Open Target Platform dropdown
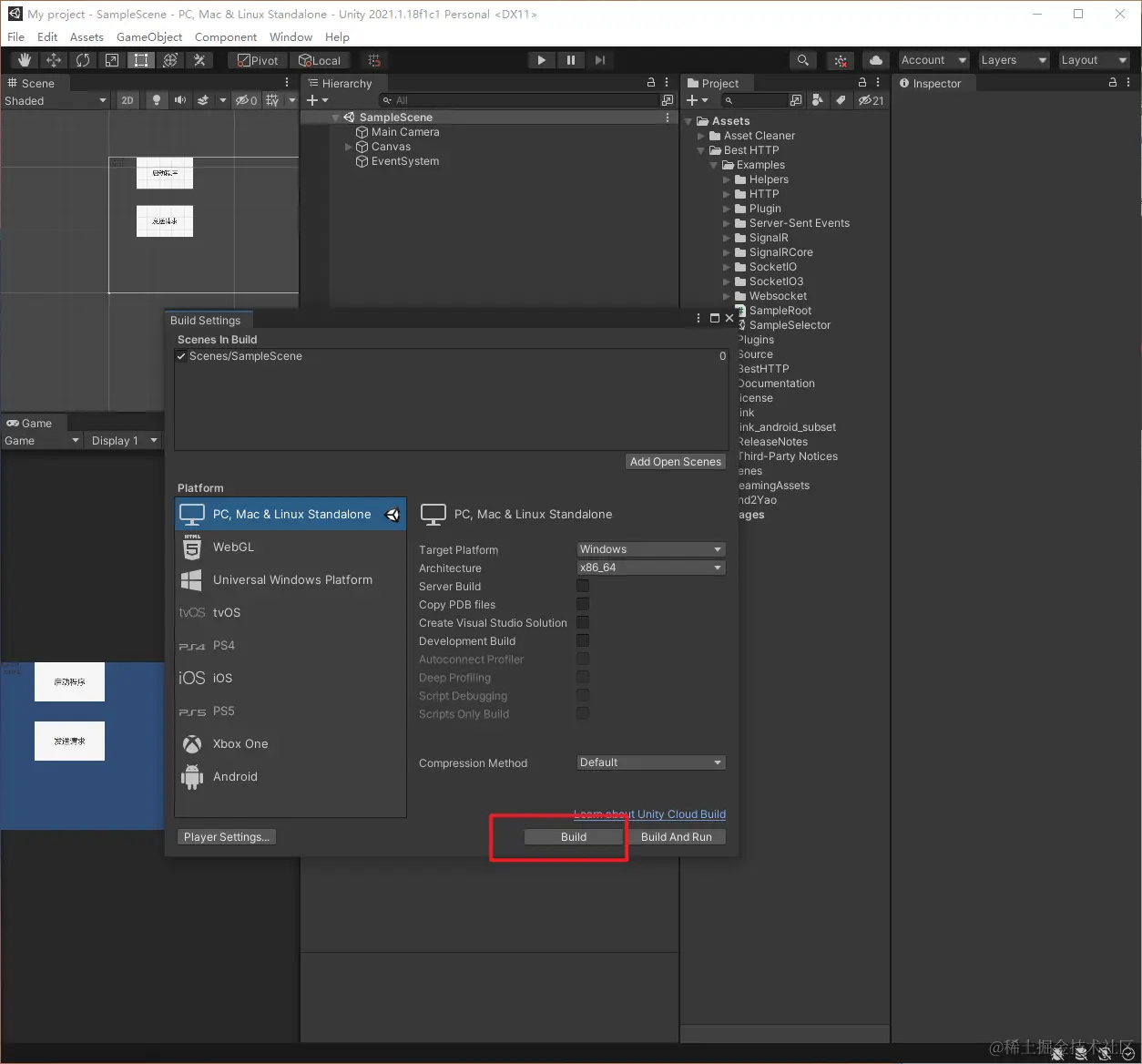Image resolution: width=1142 pixels, height=1064 pixels. point(651,549)
